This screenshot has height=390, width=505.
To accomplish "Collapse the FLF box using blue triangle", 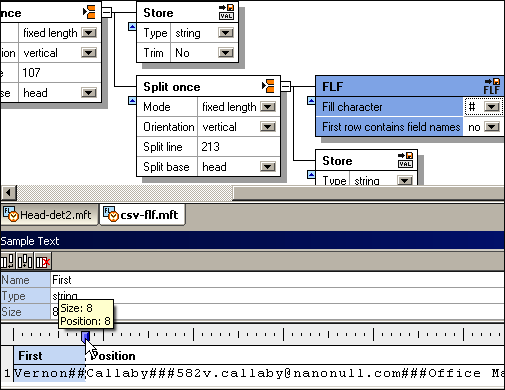I will pyautogui.click(x=311, y=101).
